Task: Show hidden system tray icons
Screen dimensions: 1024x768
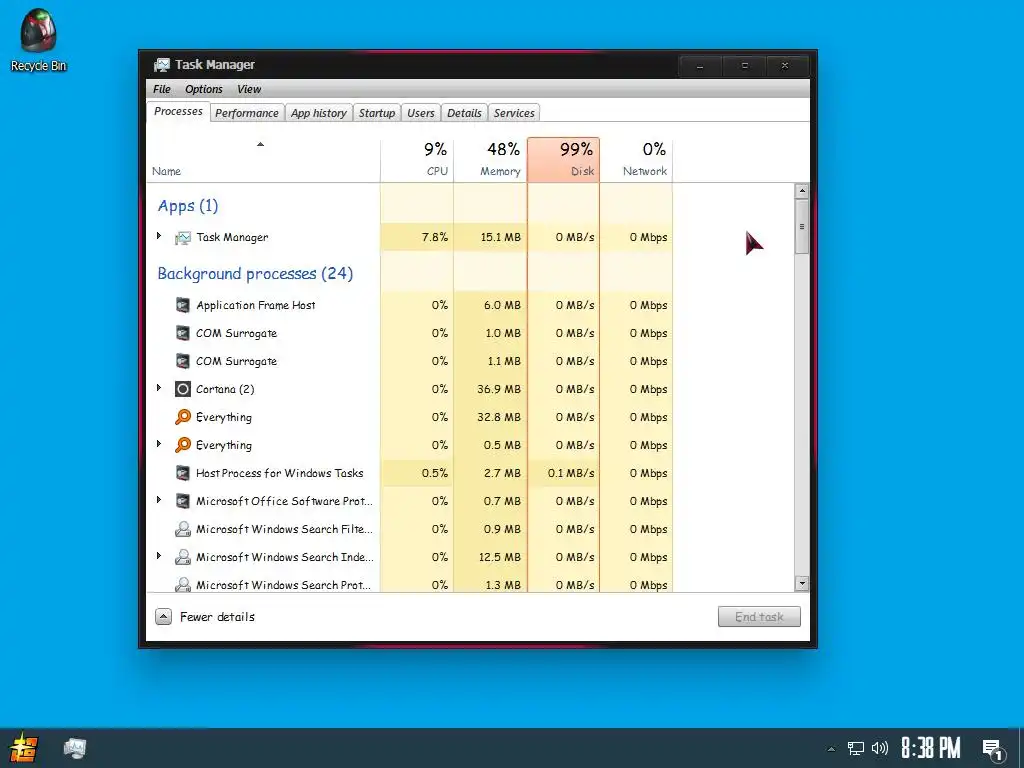Action: click(x=831, y=749)
